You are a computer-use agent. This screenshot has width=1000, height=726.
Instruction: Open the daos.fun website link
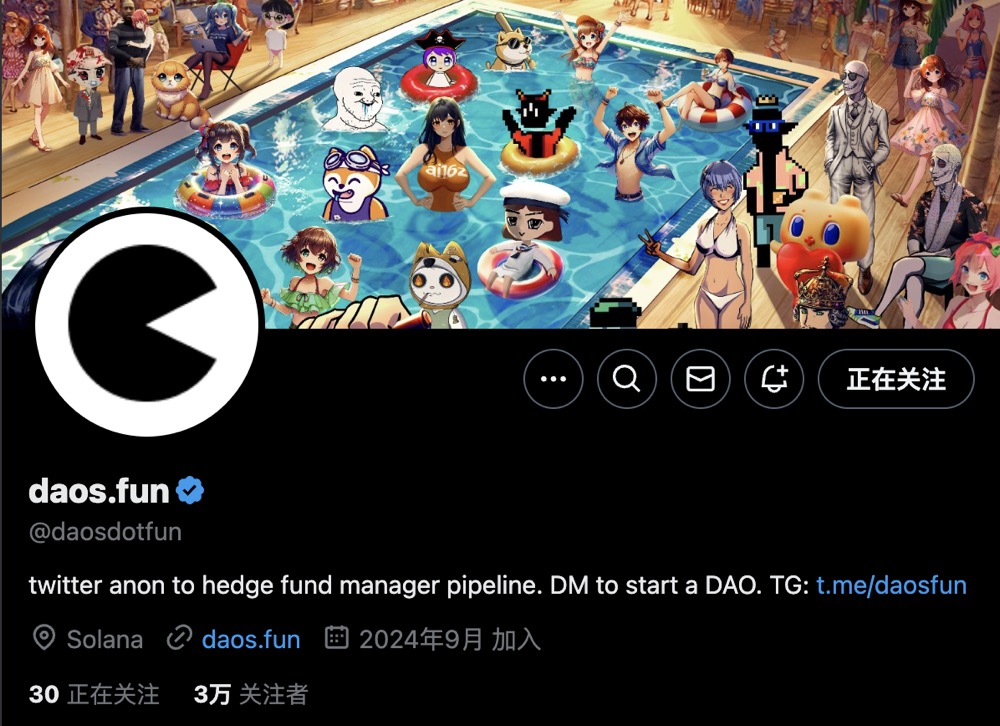[251, 639]
